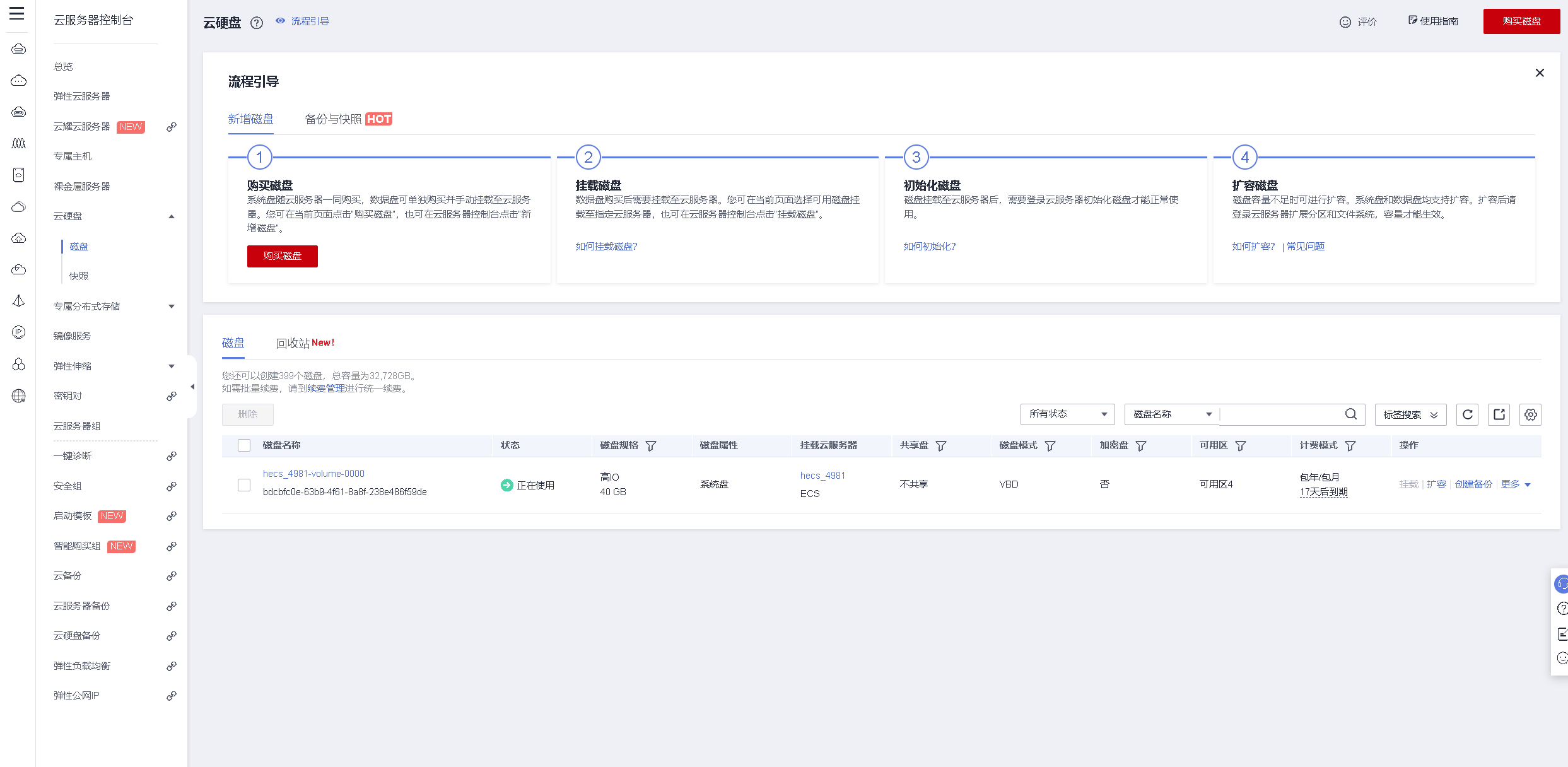Toggle the select-all header checkbox
The image size is (1568, 767).
tap(244, 445)
